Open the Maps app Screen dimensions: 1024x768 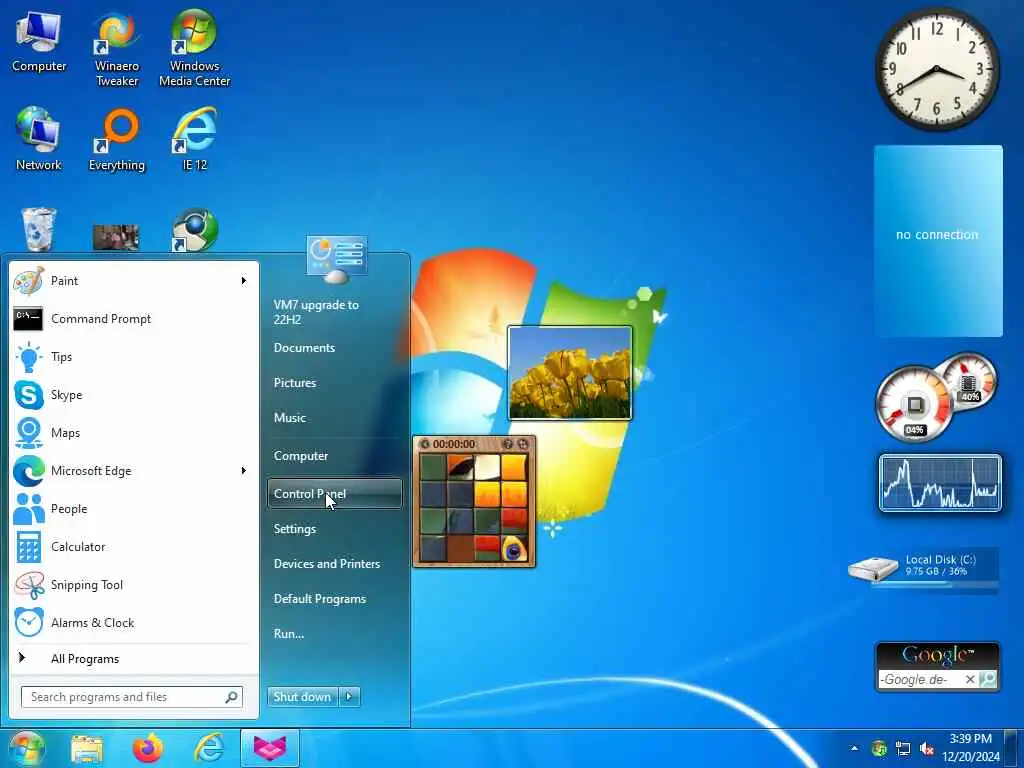point(134,432)
